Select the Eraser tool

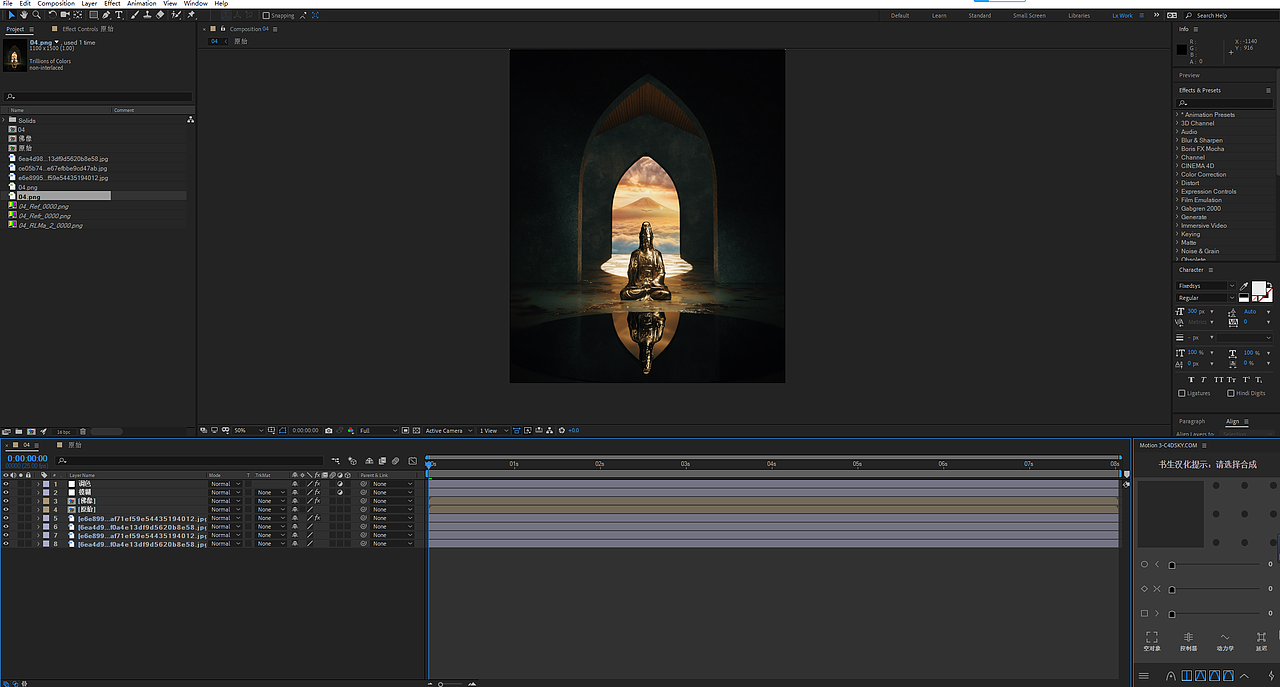tap(160, 15)
